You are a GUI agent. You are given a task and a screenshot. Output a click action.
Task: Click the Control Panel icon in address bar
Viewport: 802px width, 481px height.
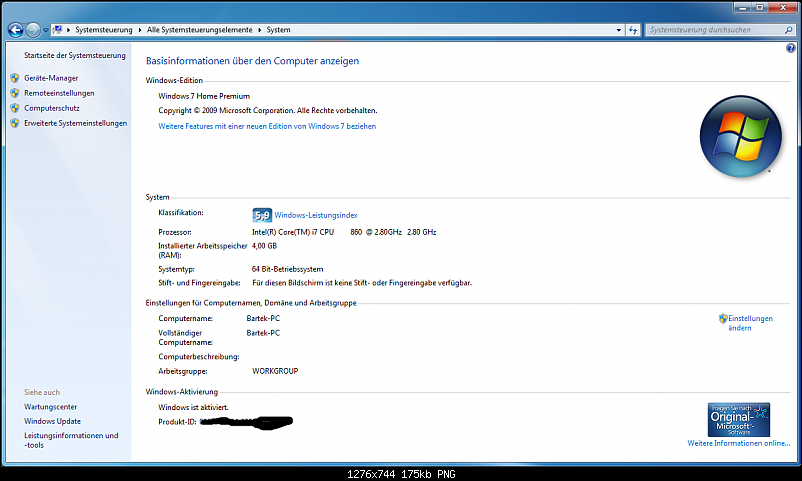[58, 30]
